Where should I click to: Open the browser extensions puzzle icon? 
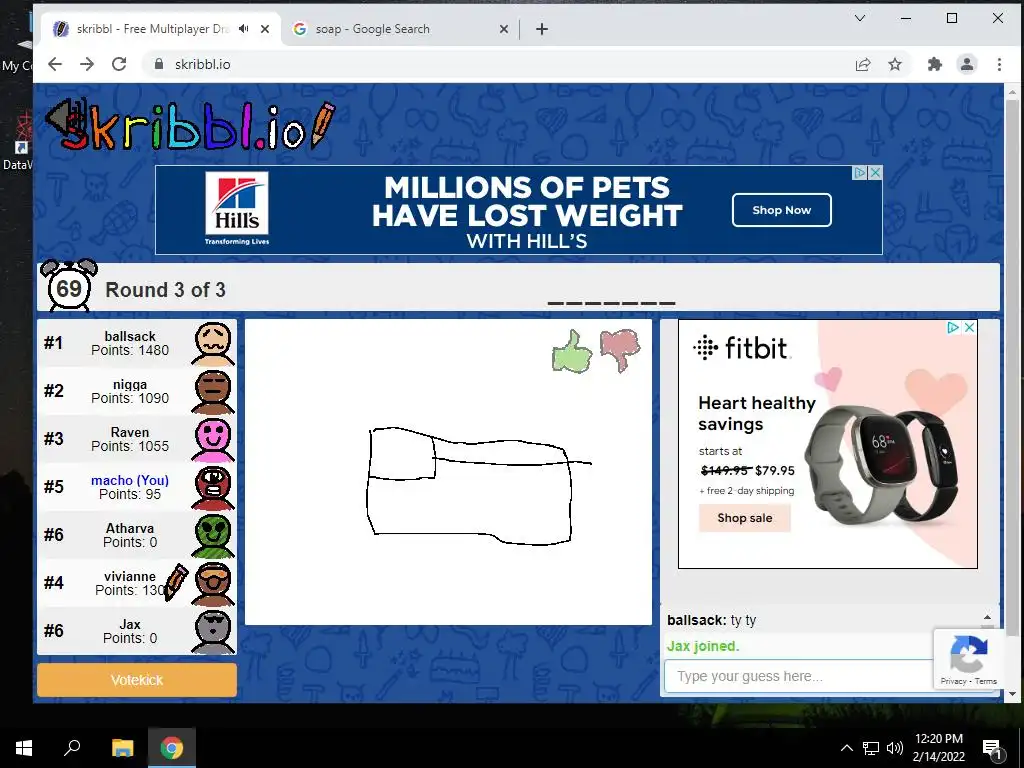click(935, 64)
